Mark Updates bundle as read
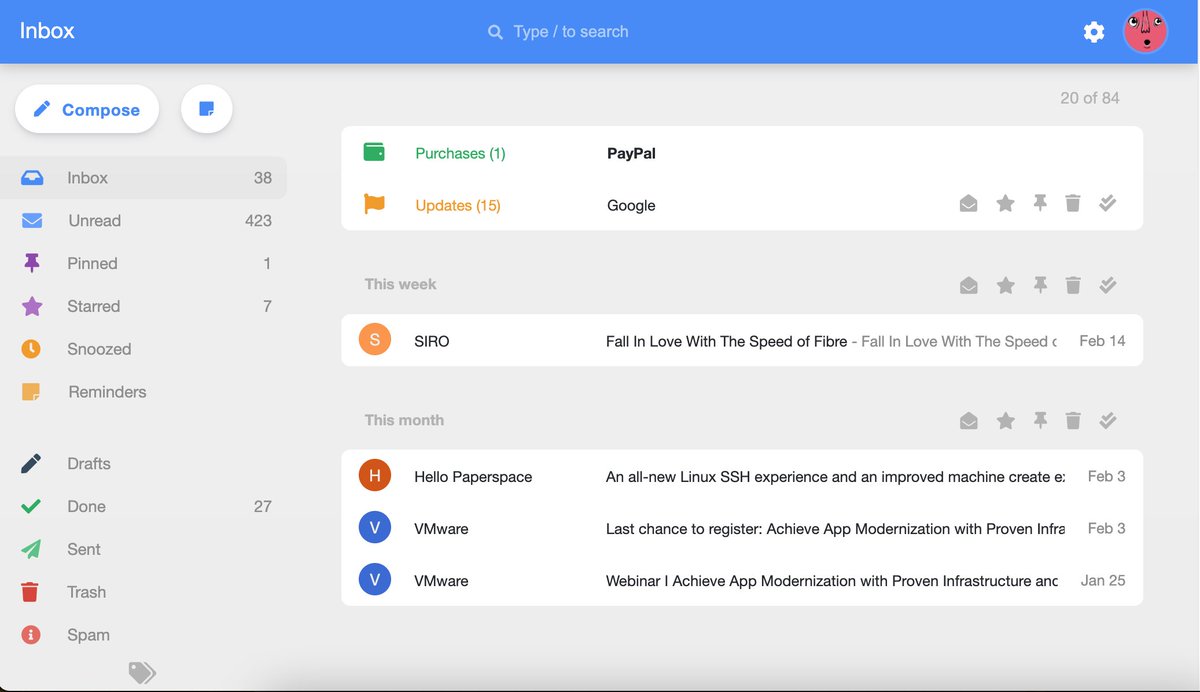 coord(968,204)
